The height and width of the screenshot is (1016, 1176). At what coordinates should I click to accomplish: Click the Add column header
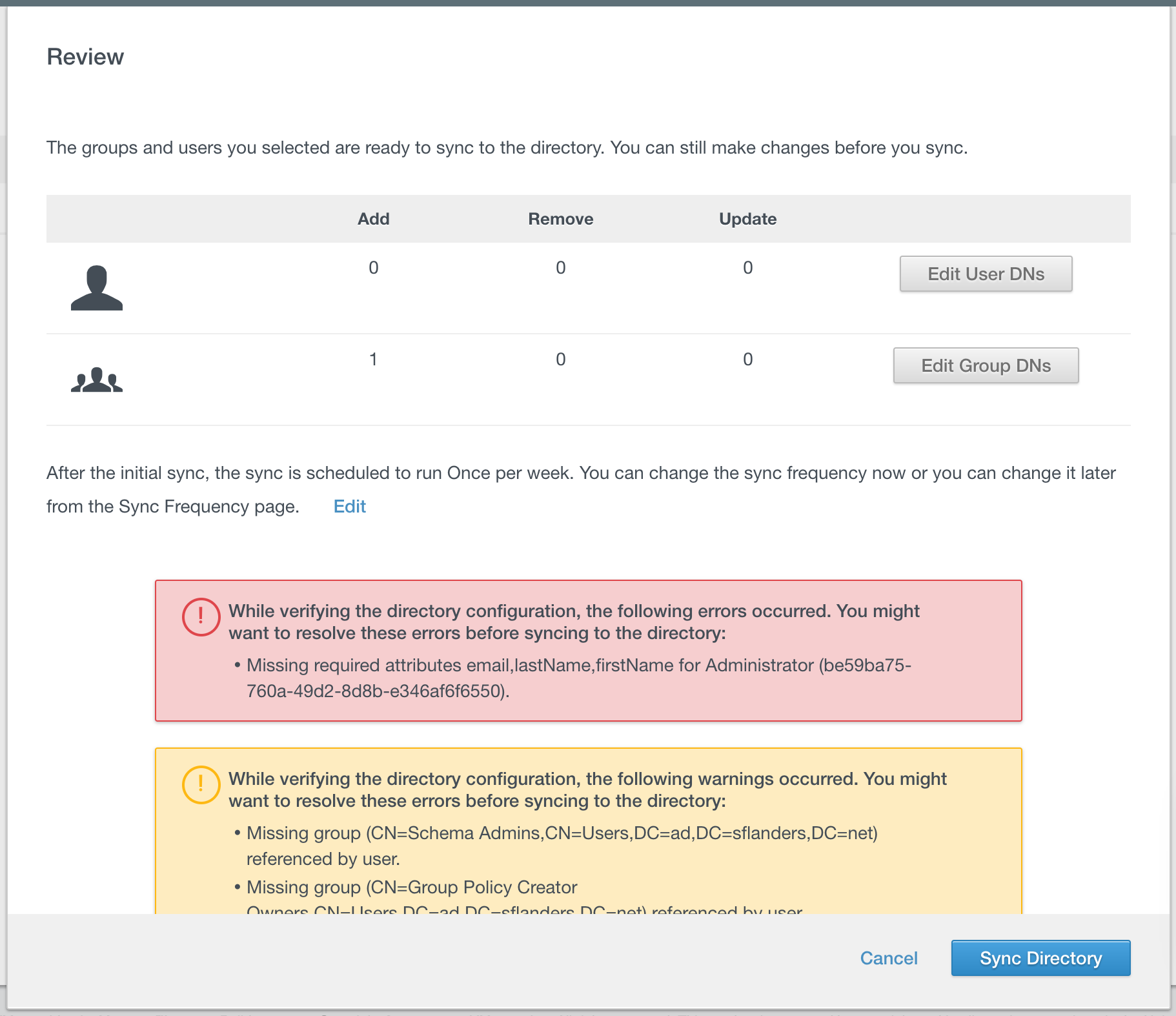pos(374,219)
